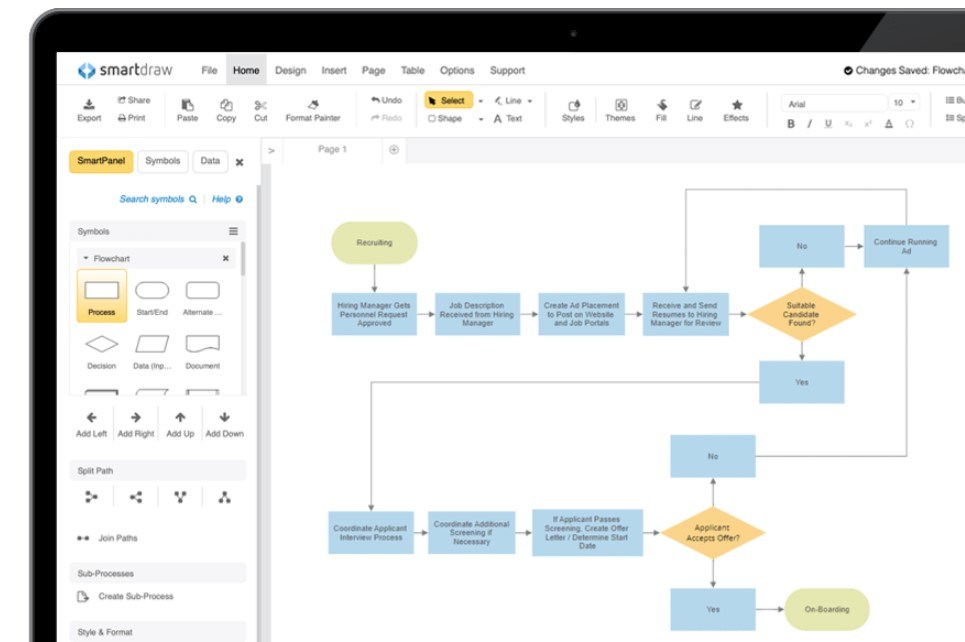Click split path icon with two top nodes
Viewport: 965px width, 642px height.
pos(180,497)
